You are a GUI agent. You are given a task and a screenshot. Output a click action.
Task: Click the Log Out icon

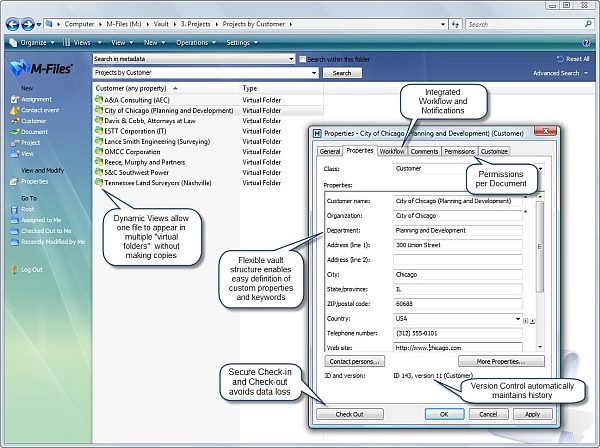[14, 270]
